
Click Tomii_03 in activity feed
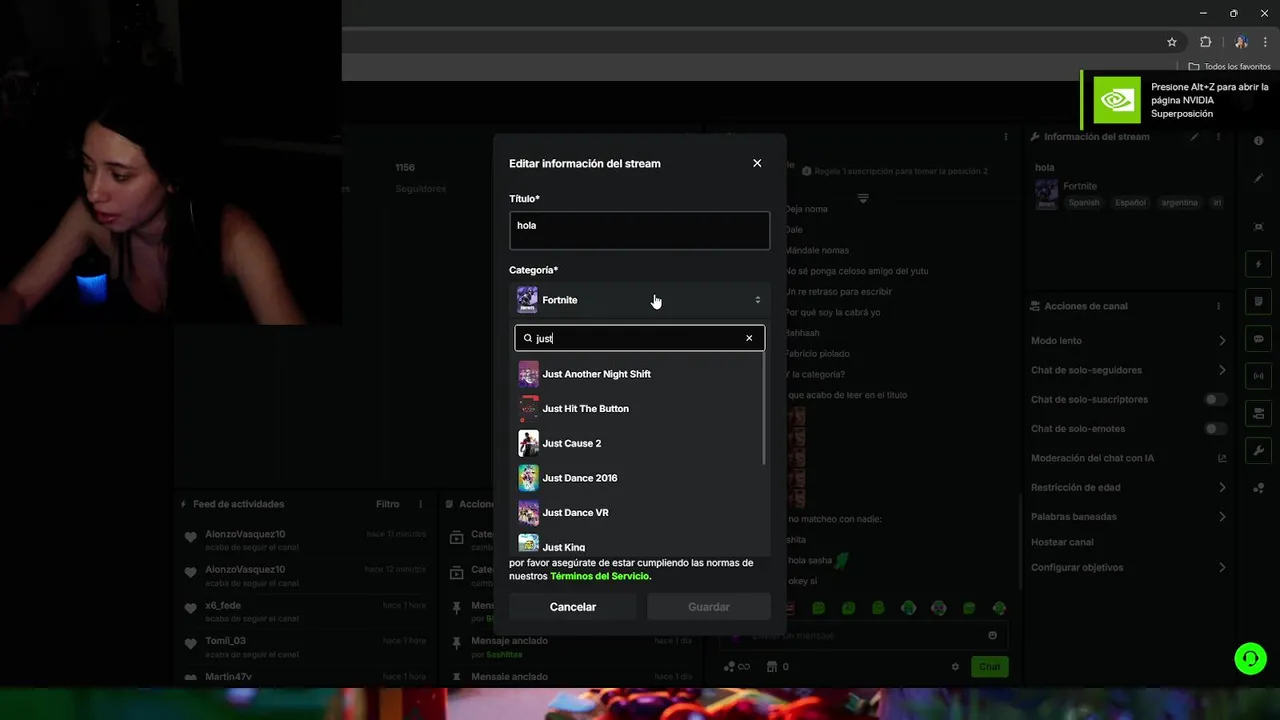pos(225,641)
